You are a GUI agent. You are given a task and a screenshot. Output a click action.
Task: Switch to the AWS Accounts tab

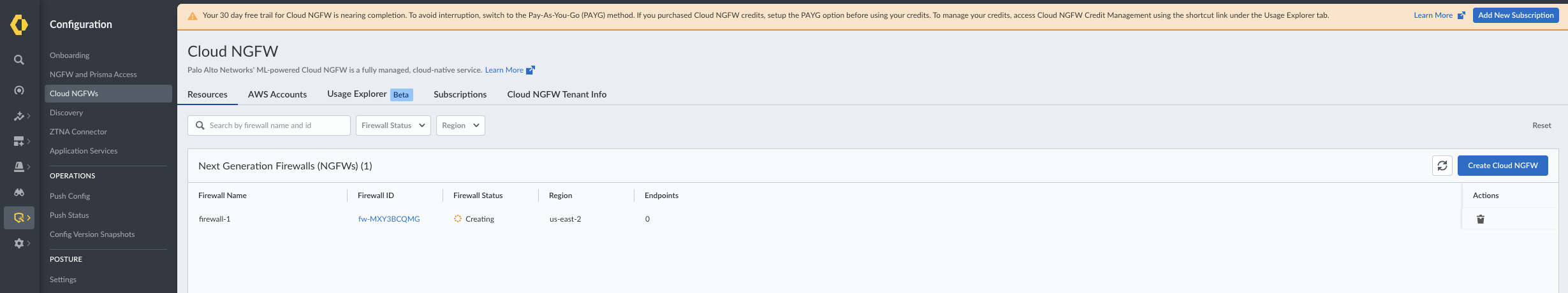pos(277,94)
